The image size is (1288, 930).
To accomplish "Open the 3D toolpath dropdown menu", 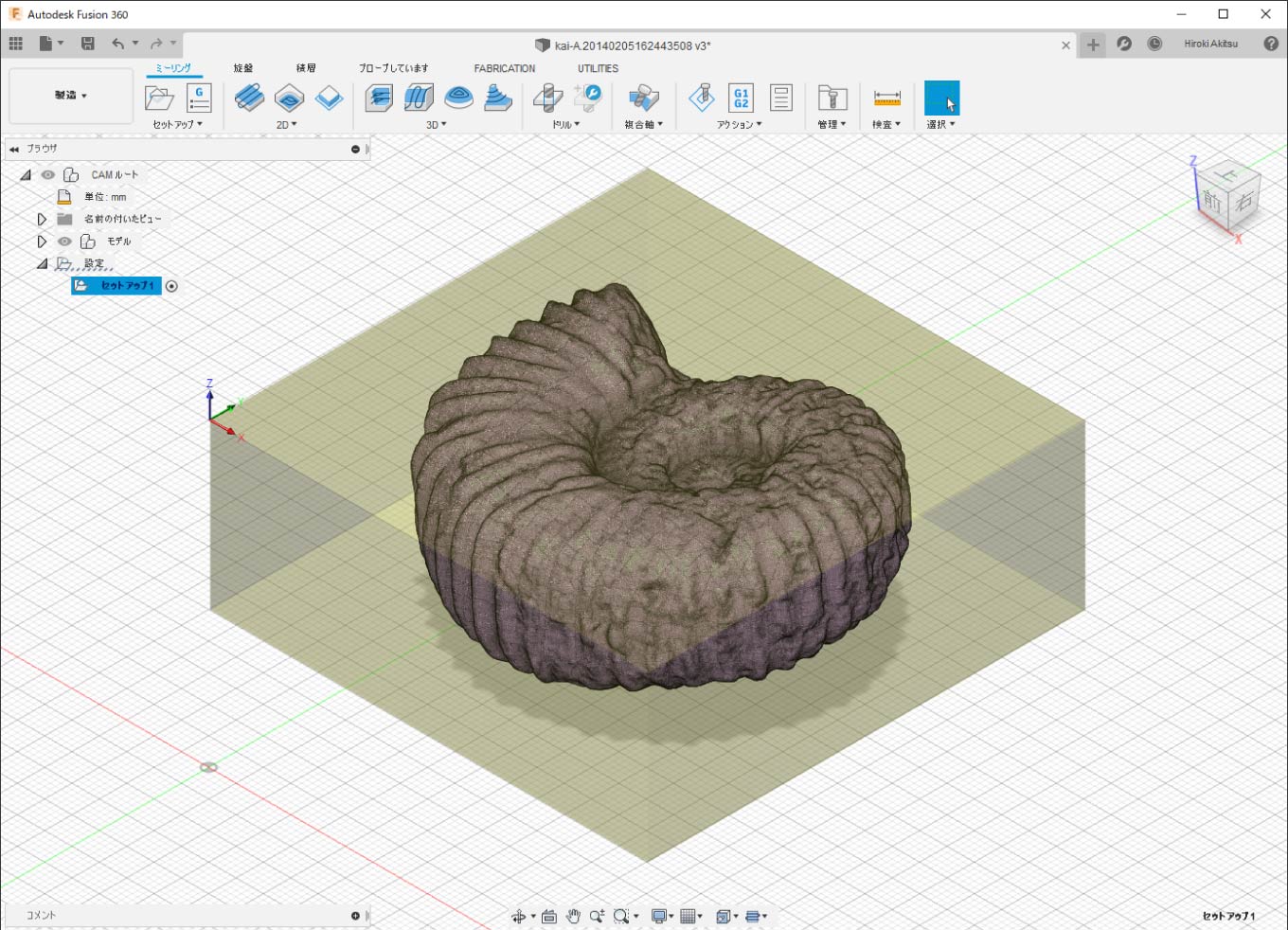I will click(436, 124).
